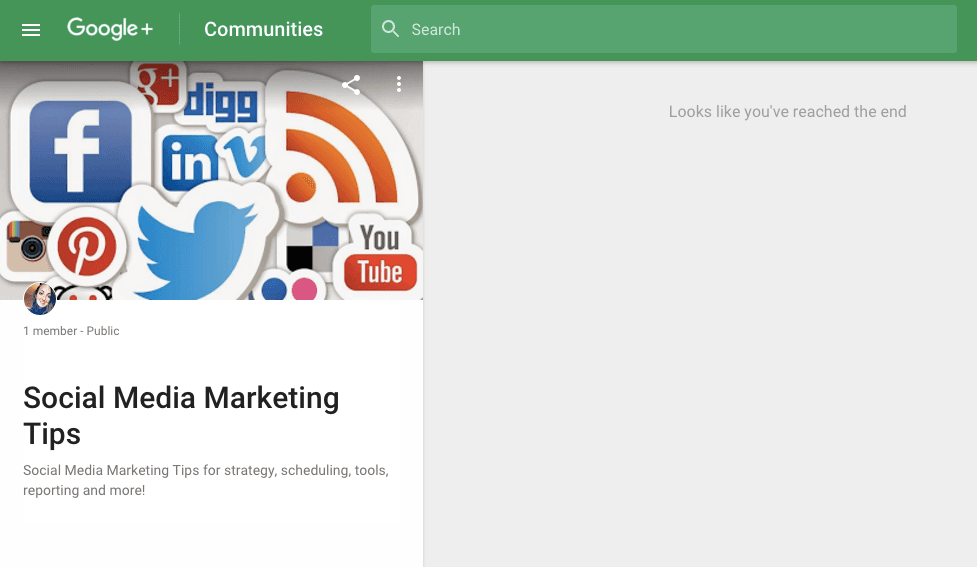The width and height of the screenshot is (977, 567).
Task: Share this community via share icon
Action: point(351,85)
